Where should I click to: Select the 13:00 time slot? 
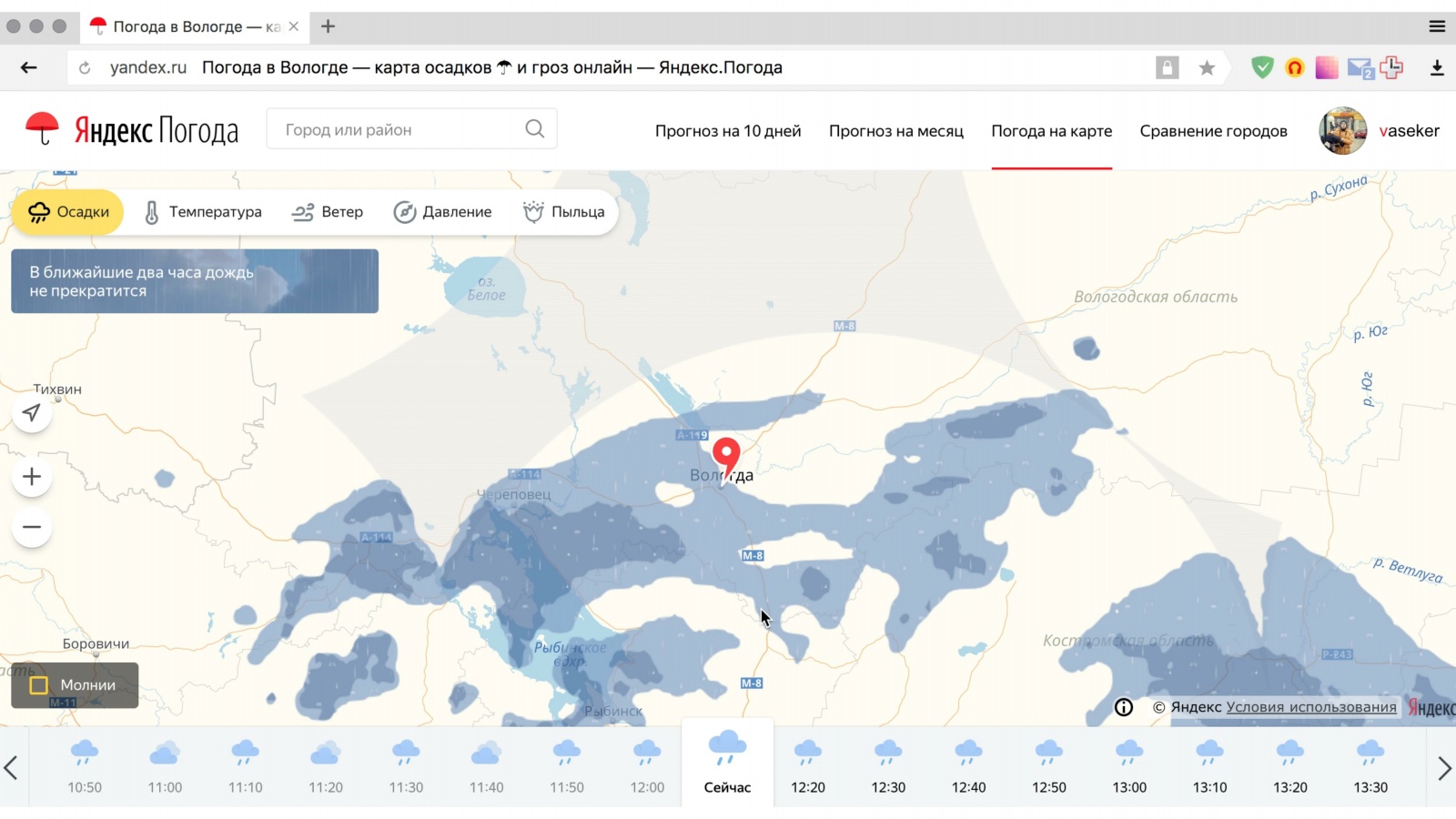[x=1129, y=767]
